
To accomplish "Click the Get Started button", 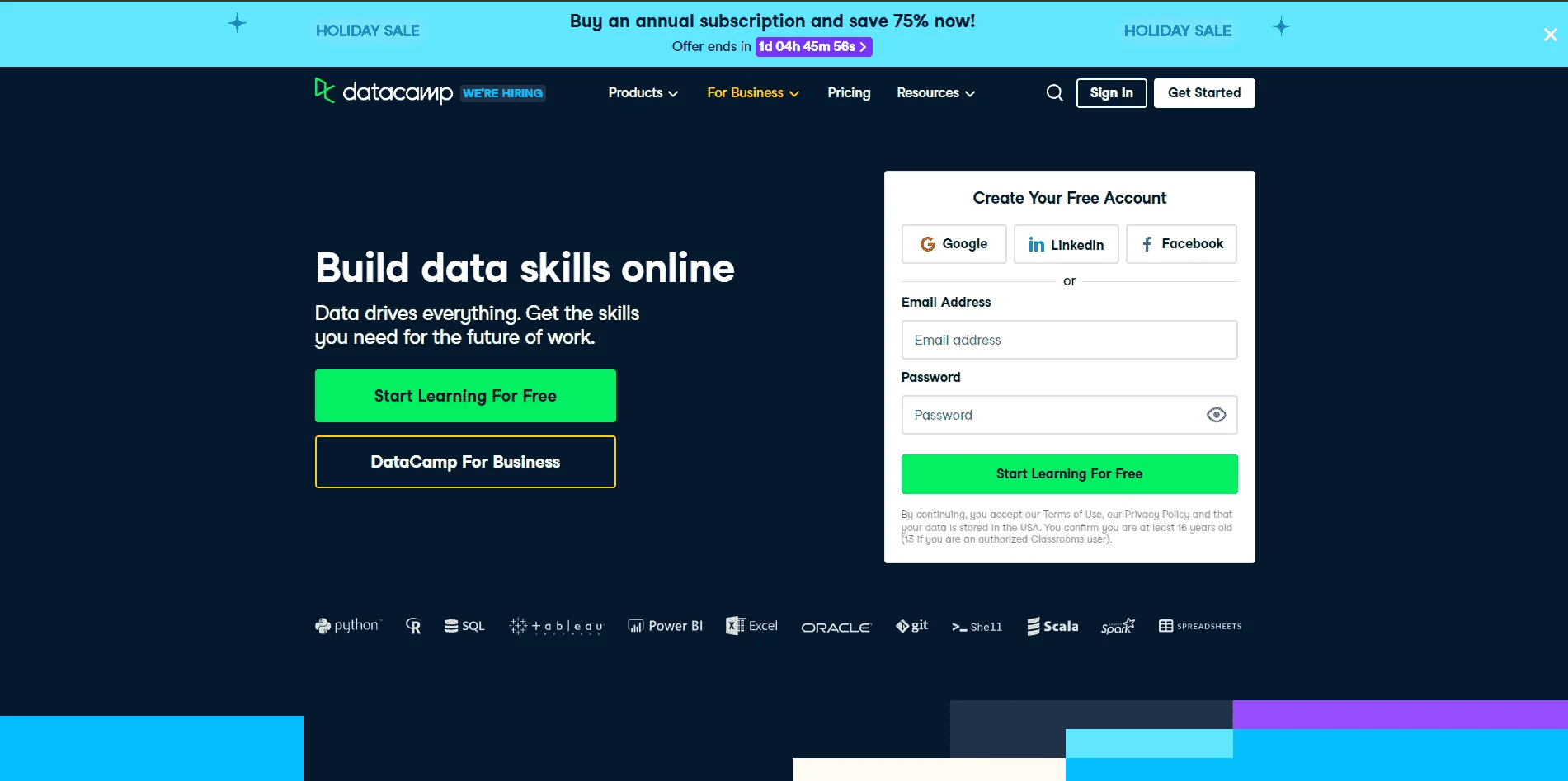I will click(1204, 93).
